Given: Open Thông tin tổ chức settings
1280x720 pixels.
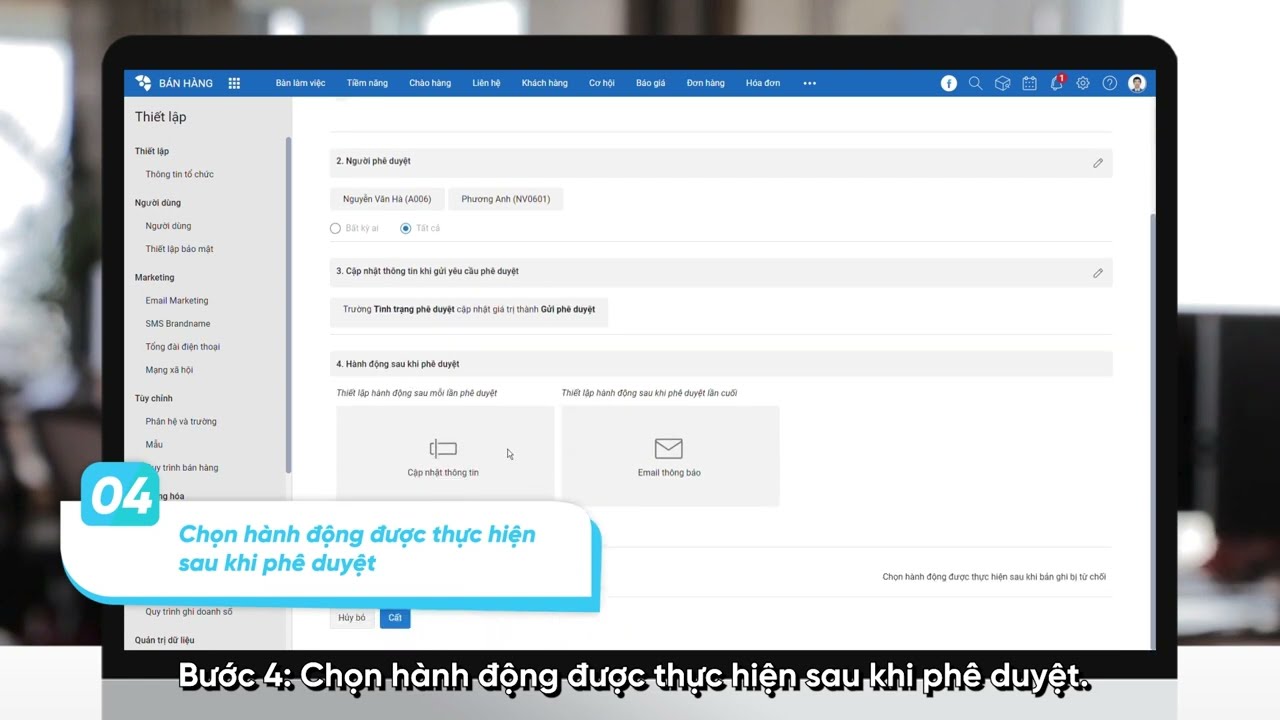Looking at the screenshot, I should coord(180,174).
